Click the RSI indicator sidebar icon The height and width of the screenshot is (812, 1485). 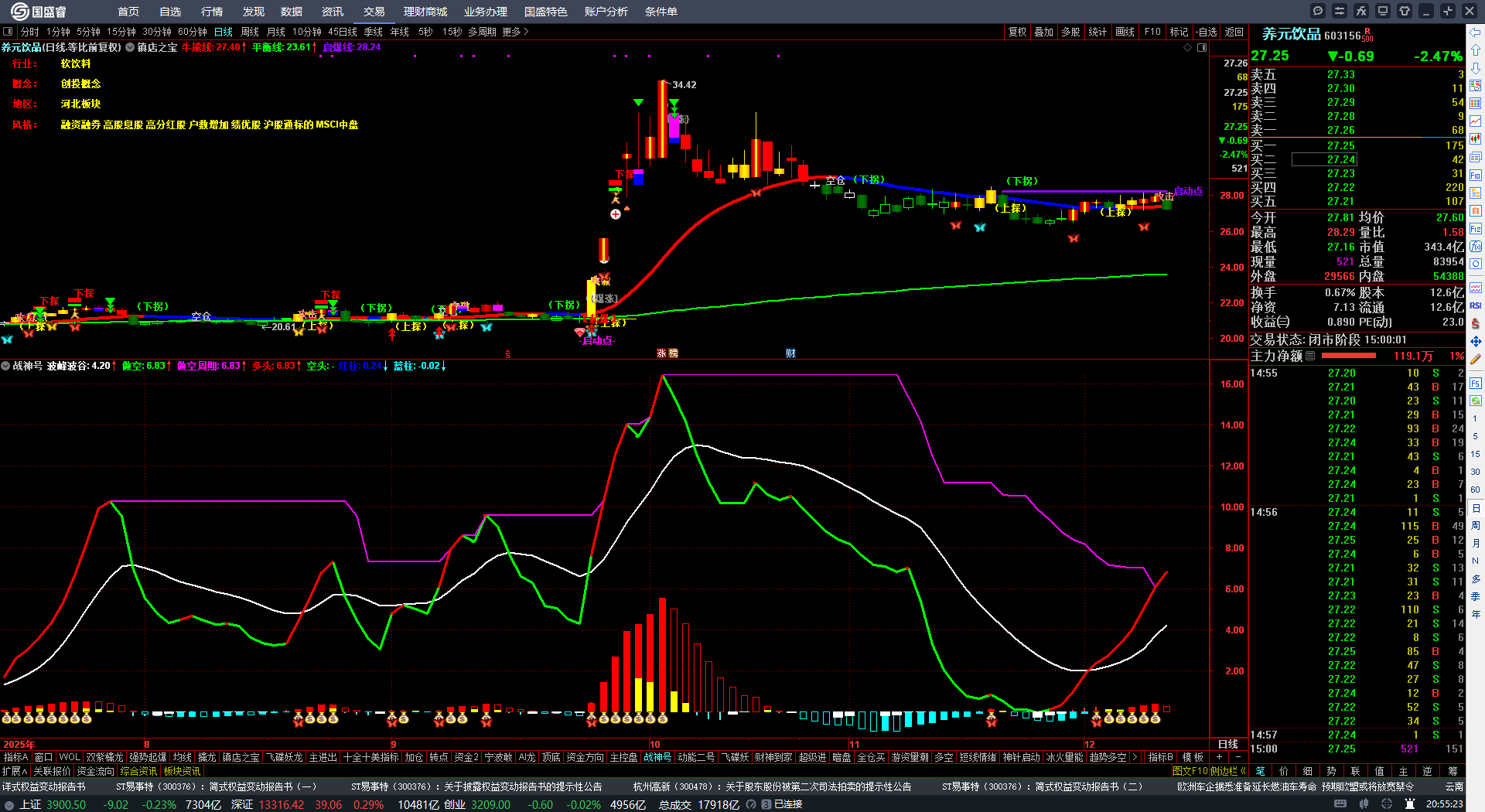[1476, 305]
